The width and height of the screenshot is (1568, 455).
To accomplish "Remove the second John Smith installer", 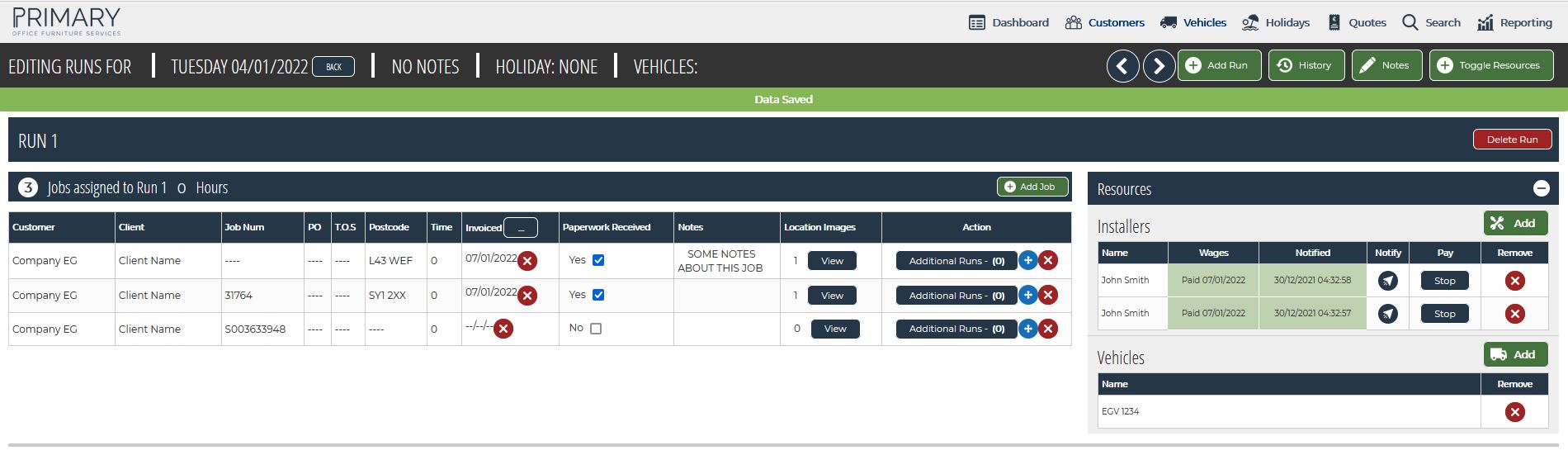I will click(1514, 314).
